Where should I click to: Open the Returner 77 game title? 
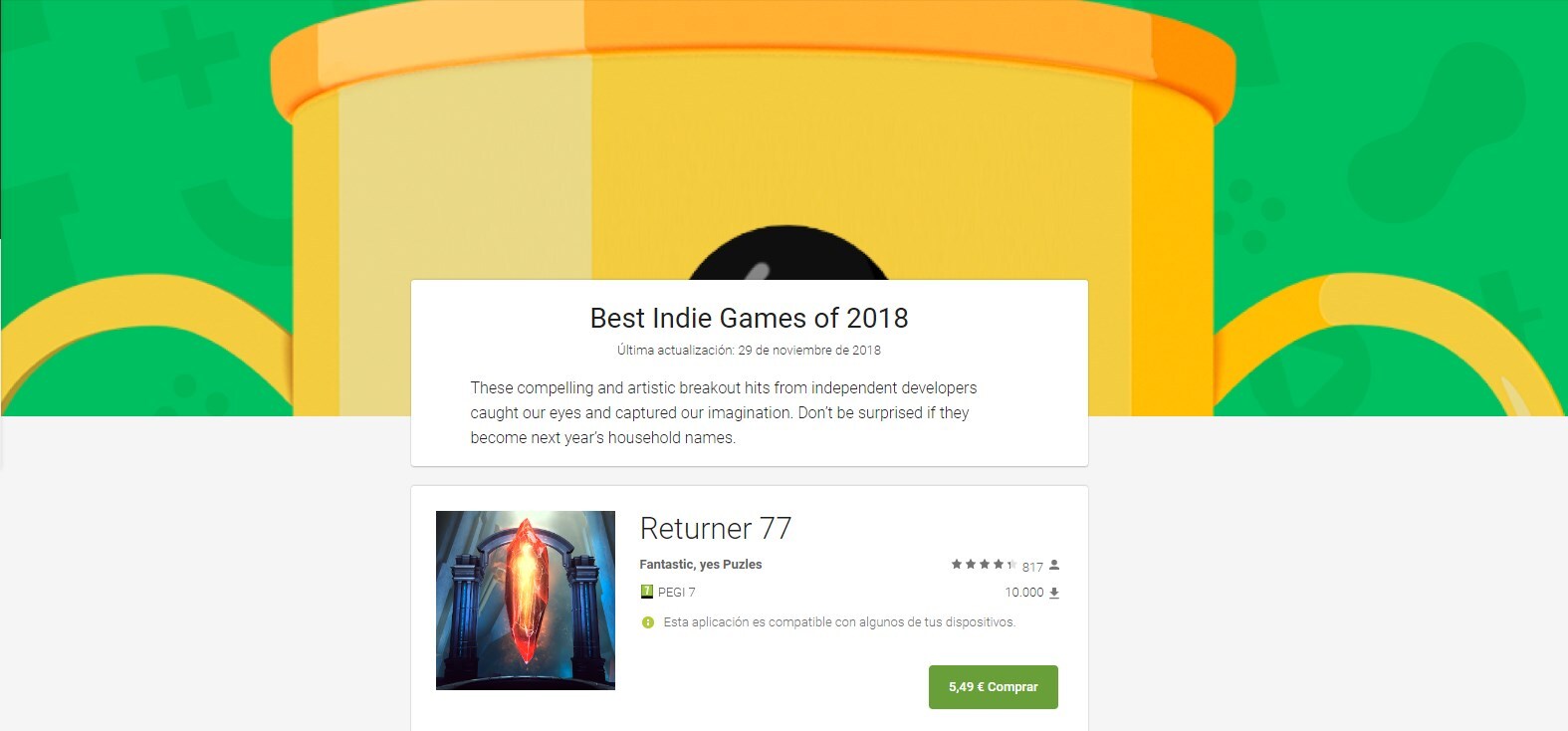(x=716, y=528)
